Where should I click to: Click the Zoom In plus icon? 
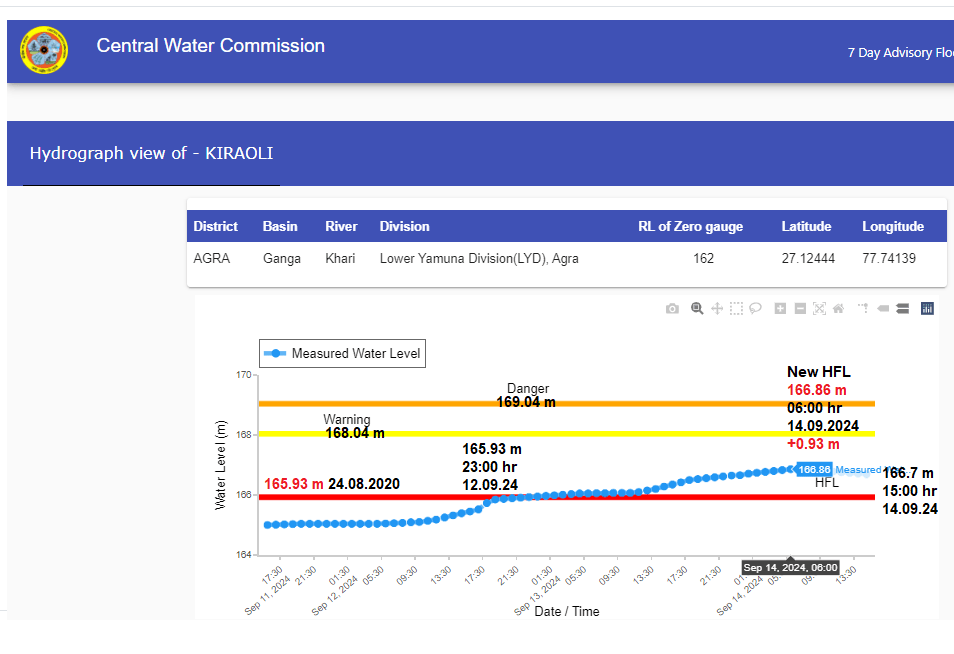pyautogui.click(x=781, y=309)
